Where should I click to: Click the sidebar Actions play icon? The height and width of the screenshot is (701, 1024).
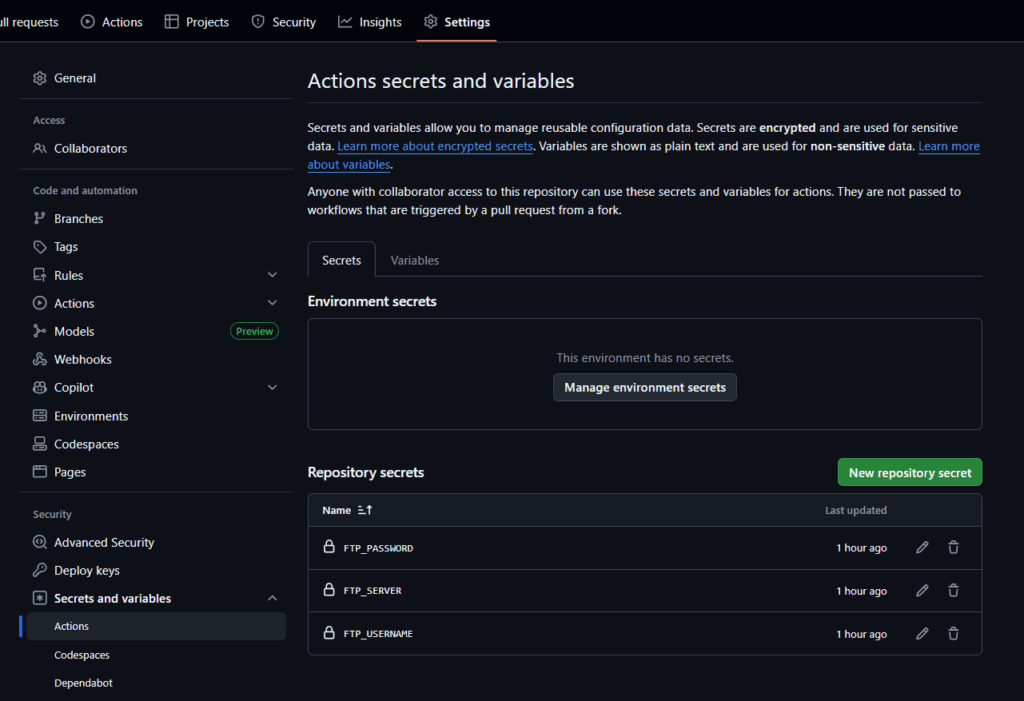(x=40, y=303)
